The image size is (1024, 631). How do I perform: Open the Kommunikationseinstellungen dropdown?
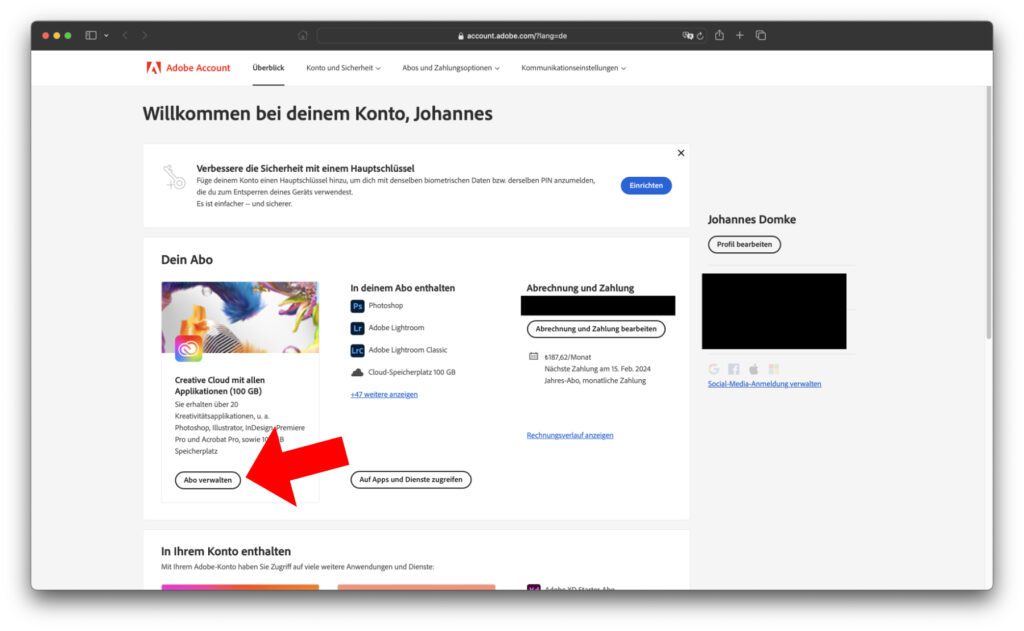click(x=573, y=68)
